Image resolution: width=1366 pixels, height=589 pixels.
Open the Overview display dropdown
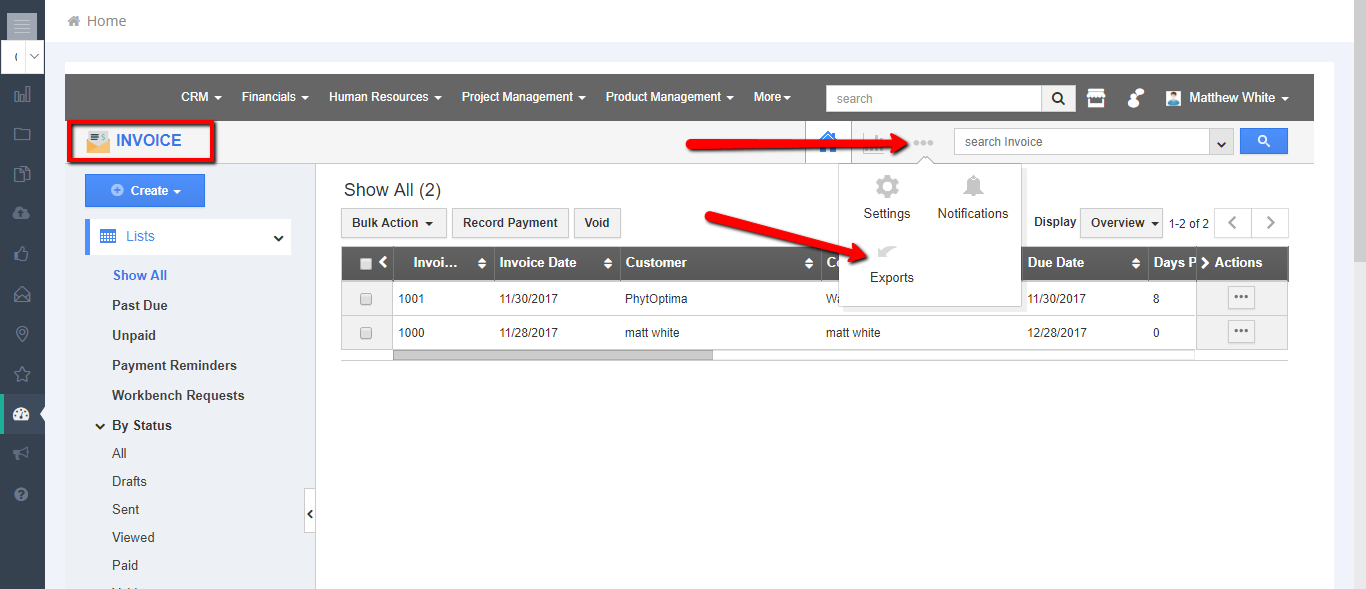click(1125, 223)
